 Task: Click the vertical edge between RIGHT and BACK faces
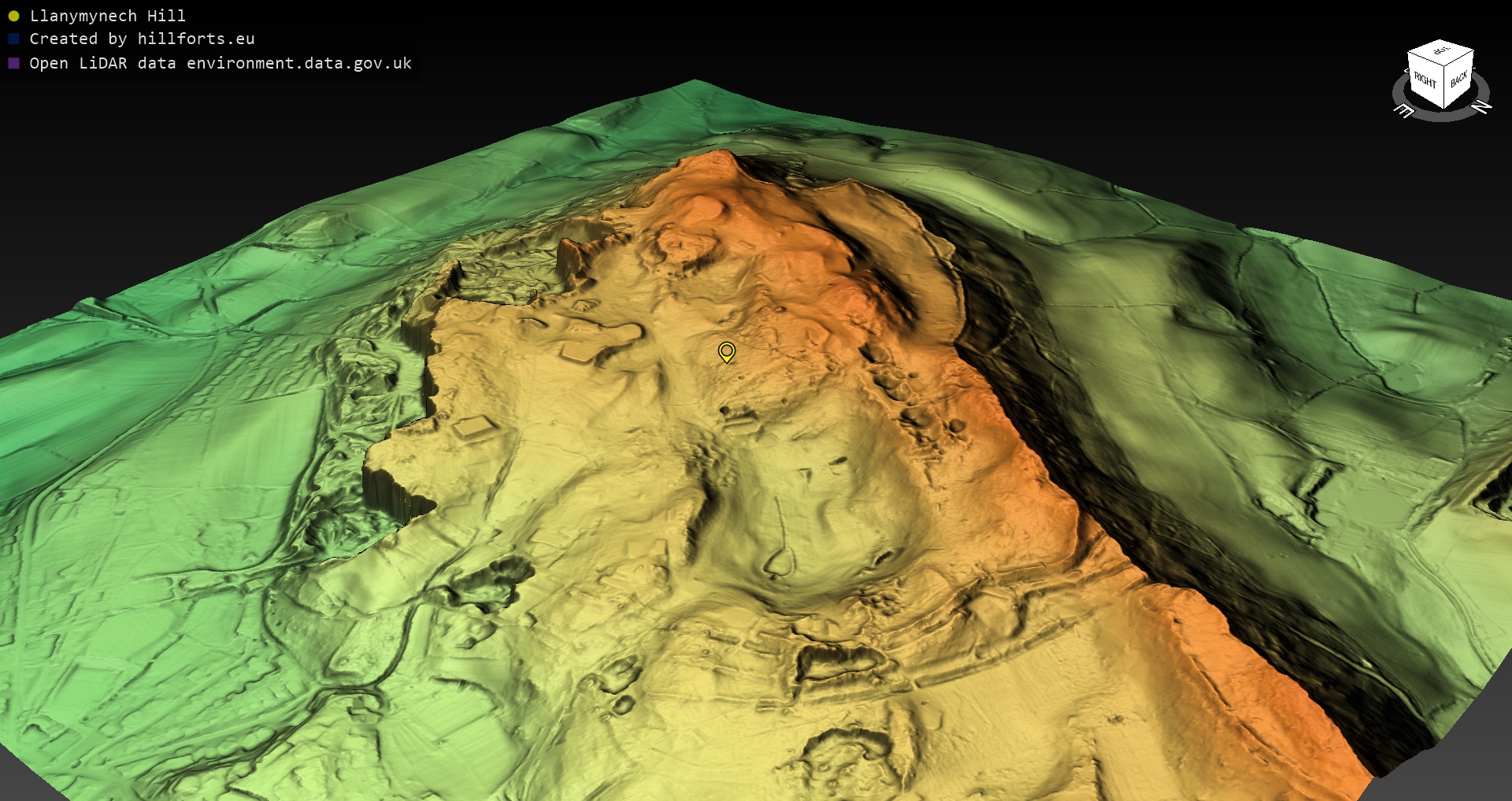coord(1443,88)
